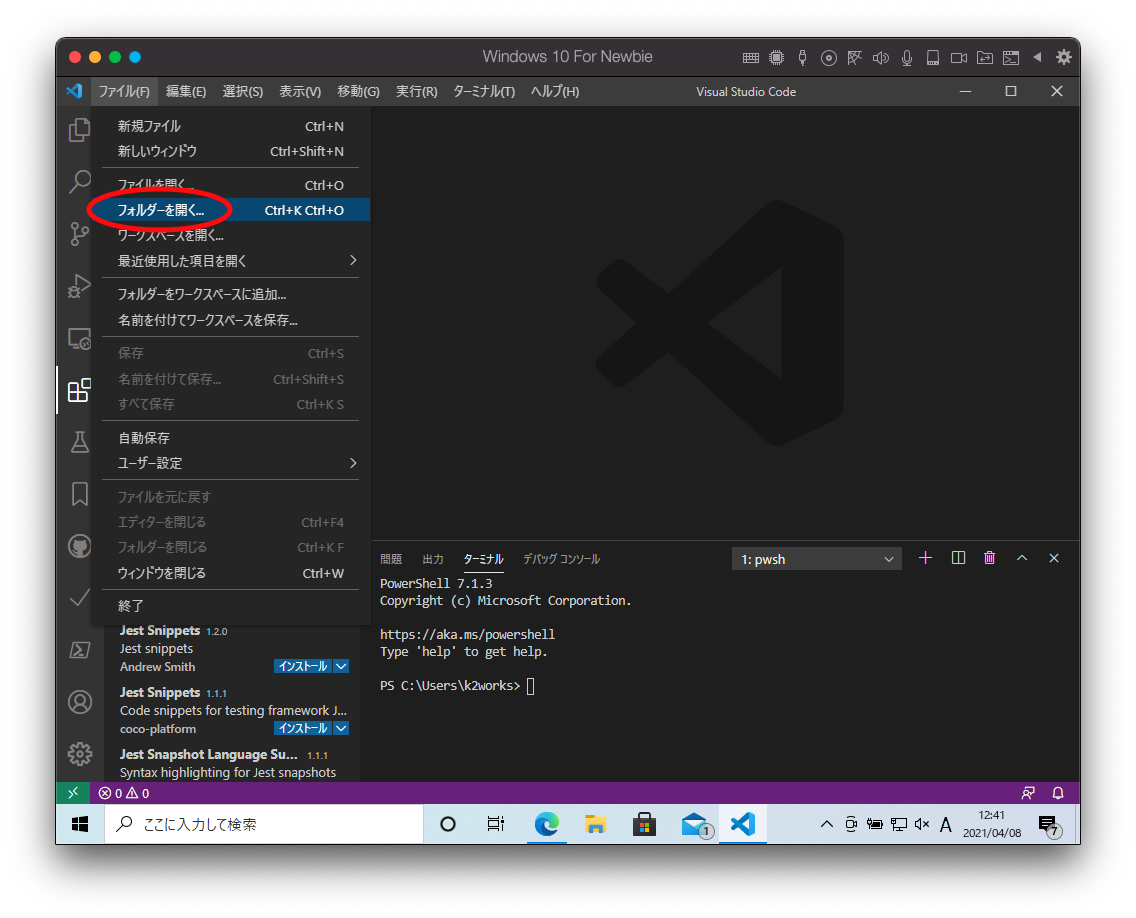Open the Manage gear icon
This screenshot has width=1136, height=918.
(x=79, y=754)
